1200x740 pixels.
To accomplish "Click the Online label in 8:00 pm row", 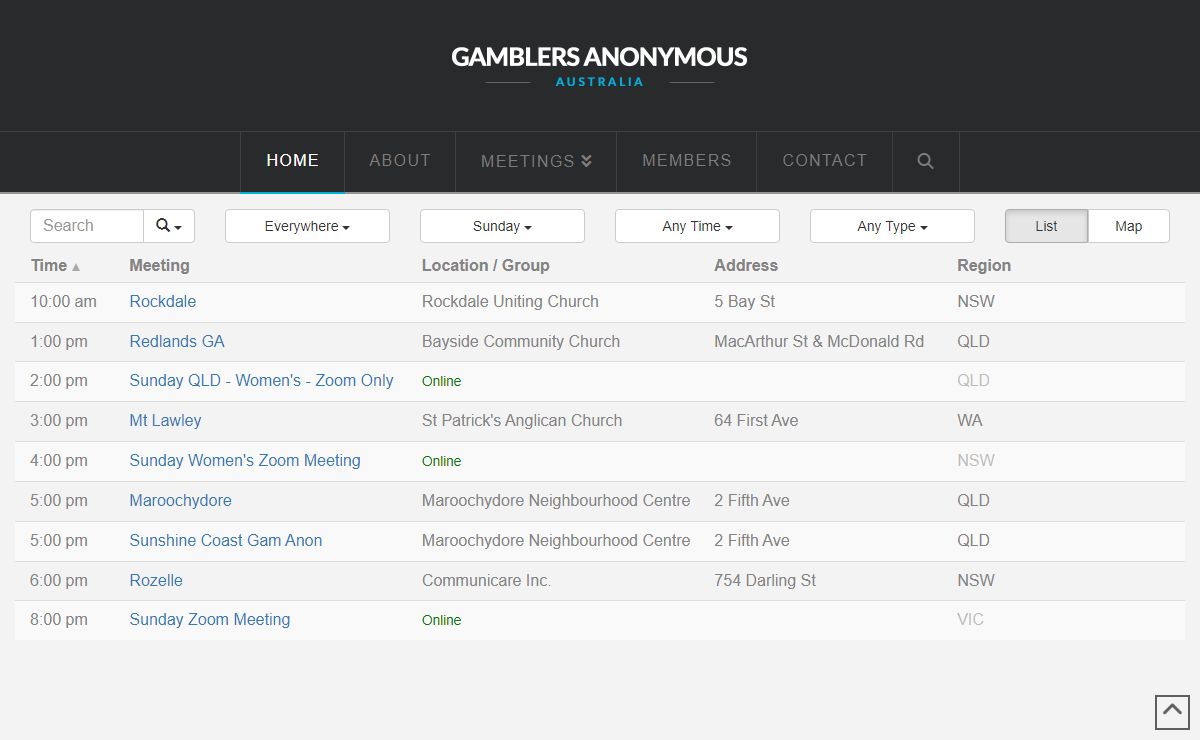I will click(442, 620).
